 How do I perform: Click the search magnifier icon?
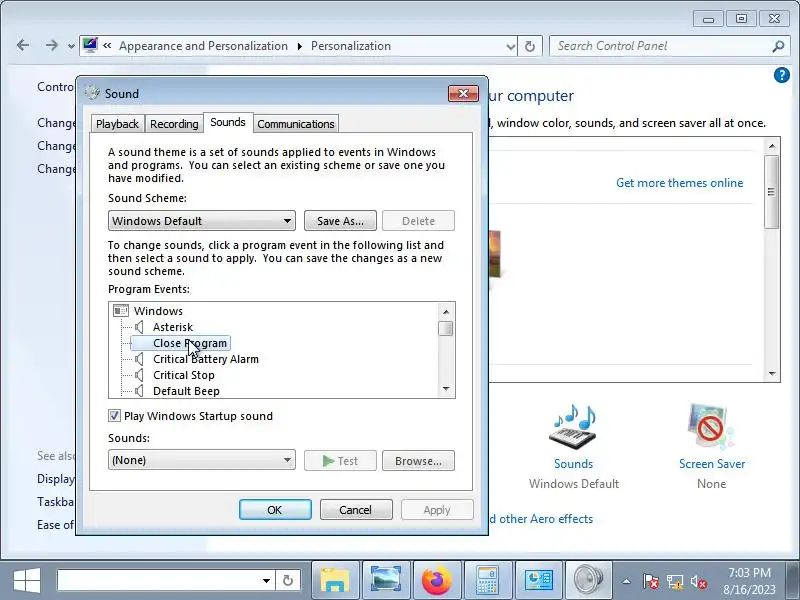[778, 46]
